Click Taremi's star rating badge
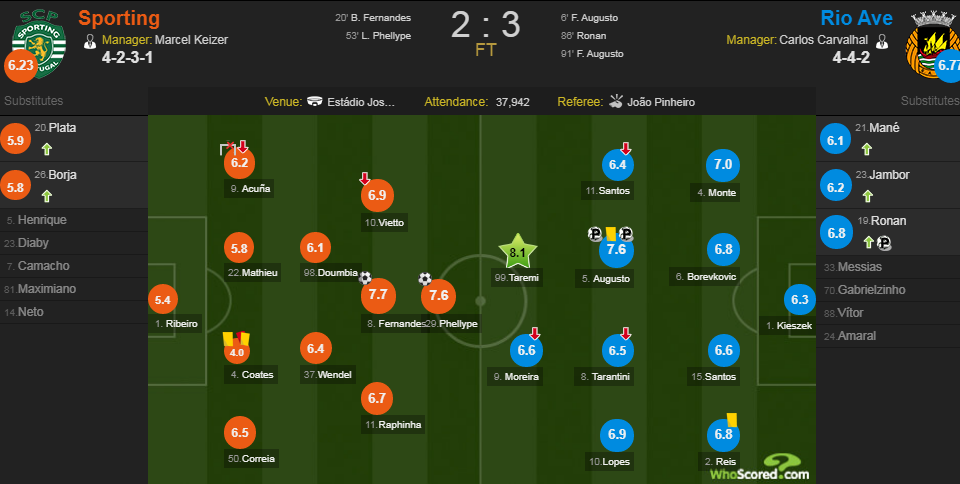960x484 pixels. (517, 254)
